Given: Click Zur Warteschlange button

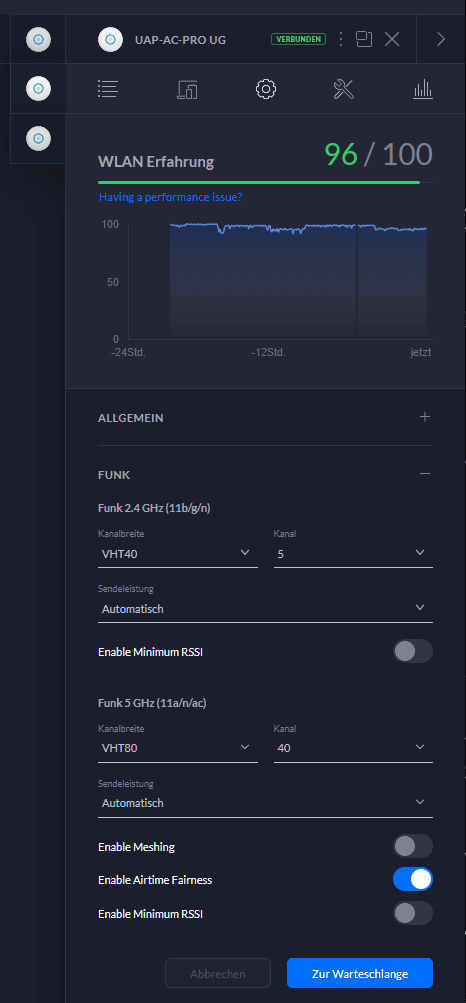Looking at the screenshot, I should 360,974.
